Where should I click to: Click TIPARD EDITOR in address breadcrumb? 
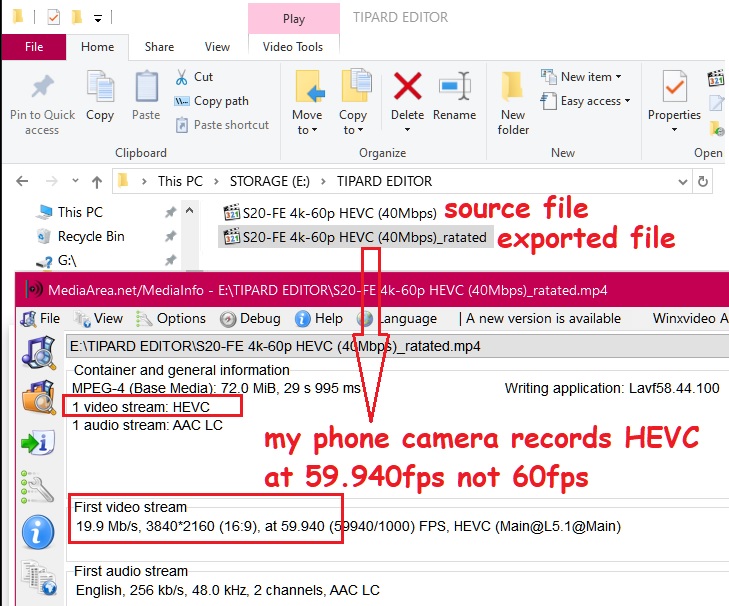click(x=384, y=181)
